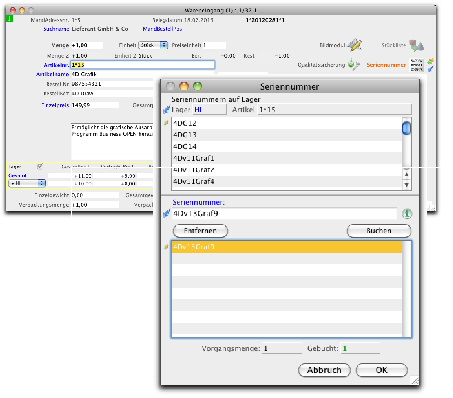This screenshot has height=398, width=453.
Task: Click the Seriennummer barcode icon in Wareneingang
Action: point(417,65)
